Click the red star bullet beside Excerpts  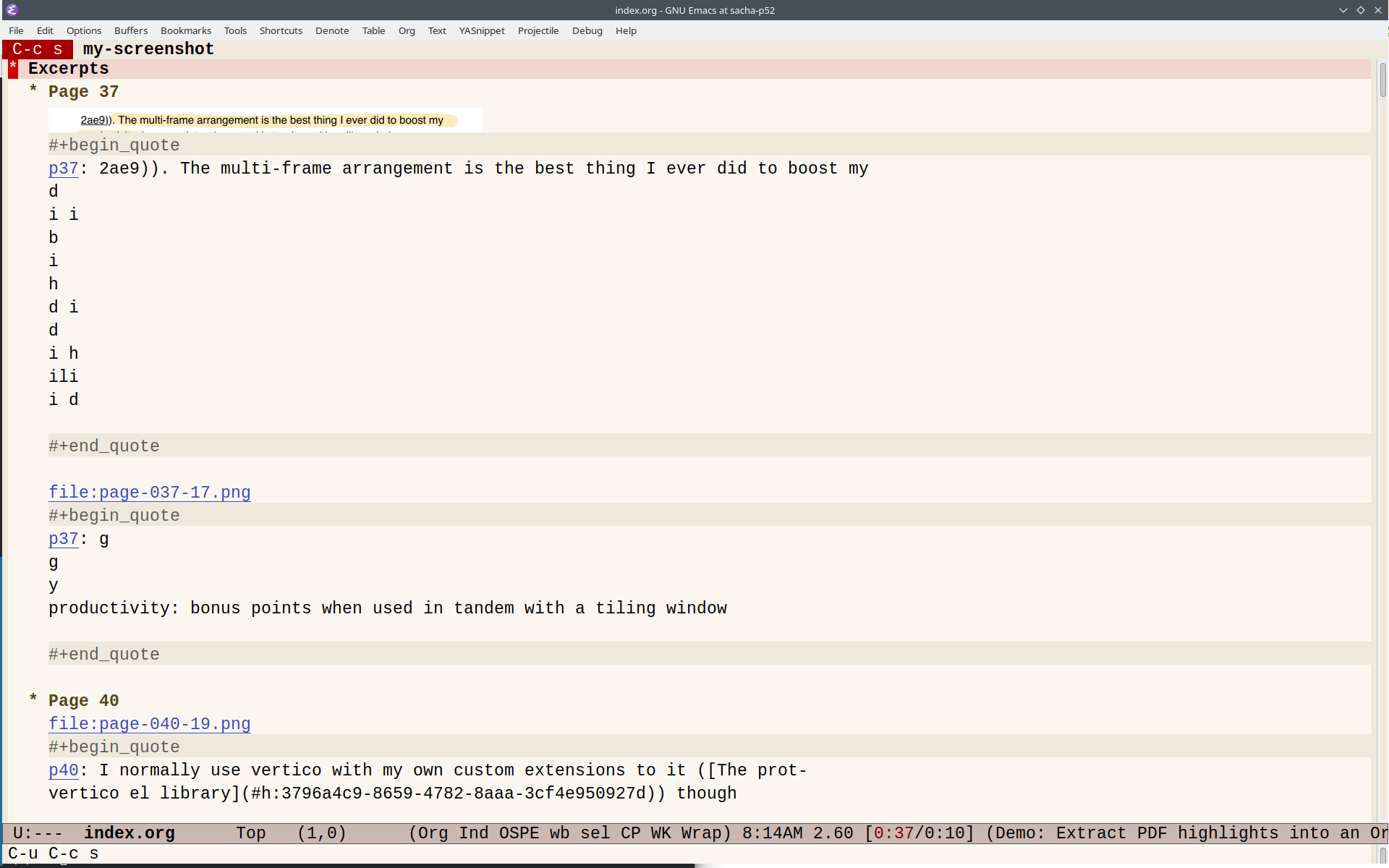tap(13, 68)
